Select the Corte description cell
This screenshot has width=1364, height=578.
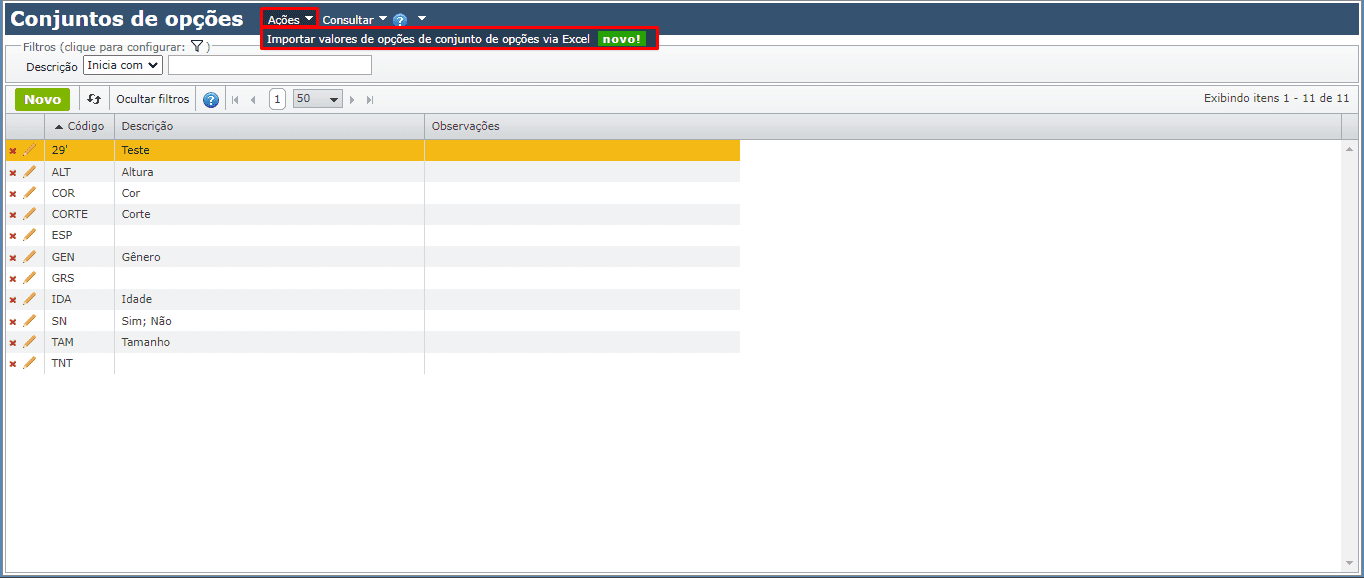269,214
